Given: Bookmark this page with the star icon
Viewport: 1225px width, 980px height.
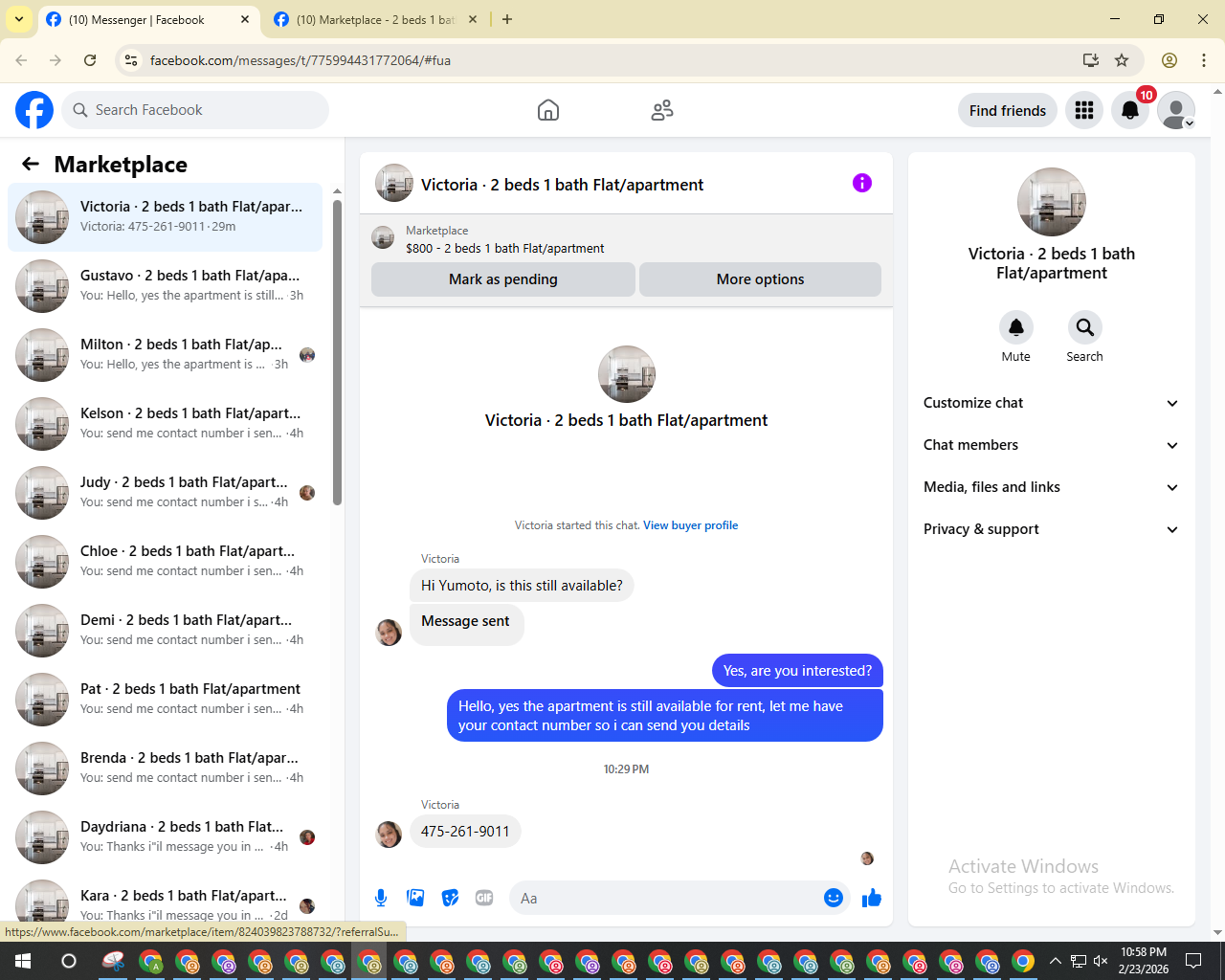Looking at the screenshot, I should click(1122, 60).
